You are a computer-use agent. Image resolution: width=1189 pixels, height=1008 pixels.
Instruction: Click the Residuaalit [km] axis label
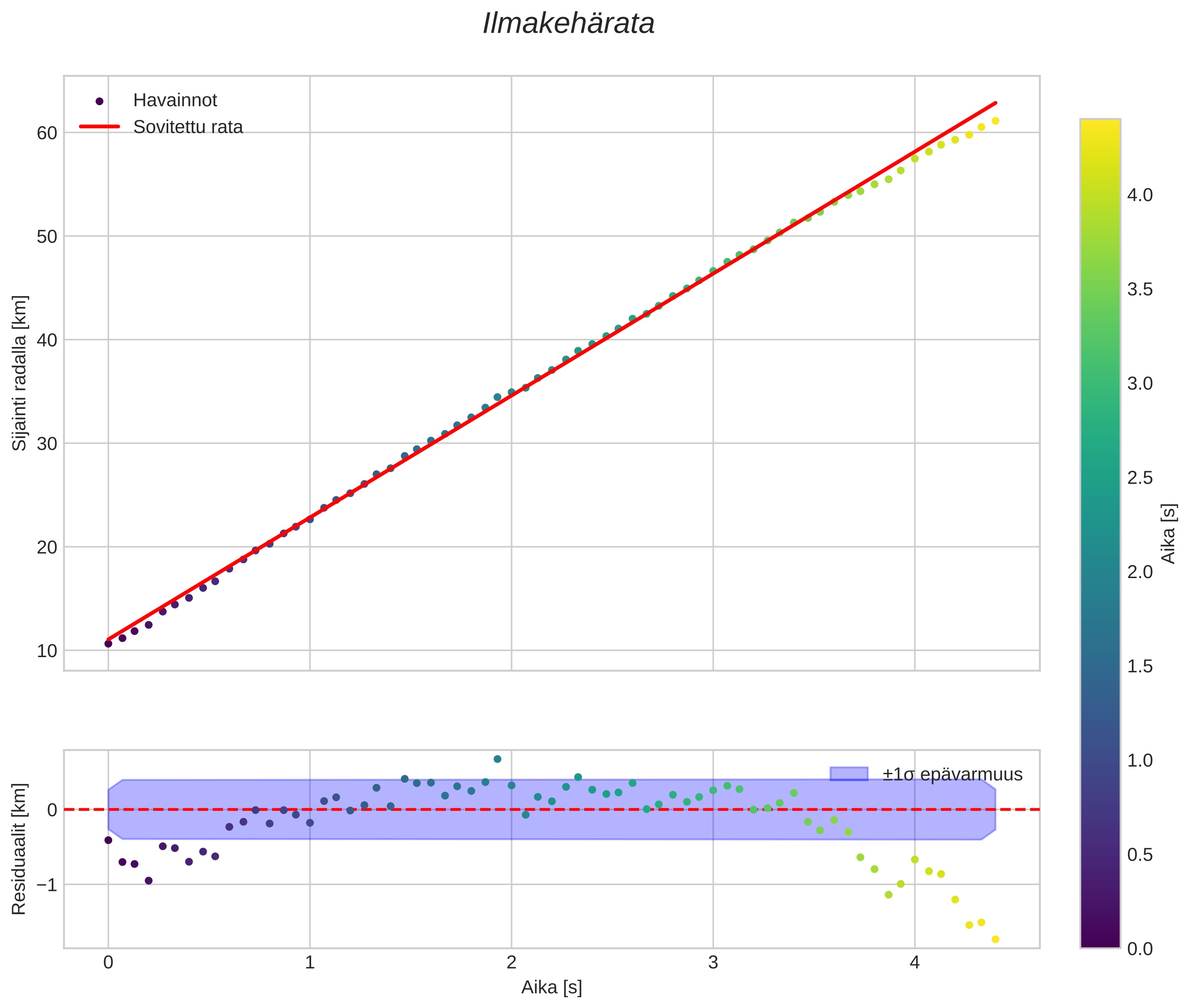pos(19,849)
